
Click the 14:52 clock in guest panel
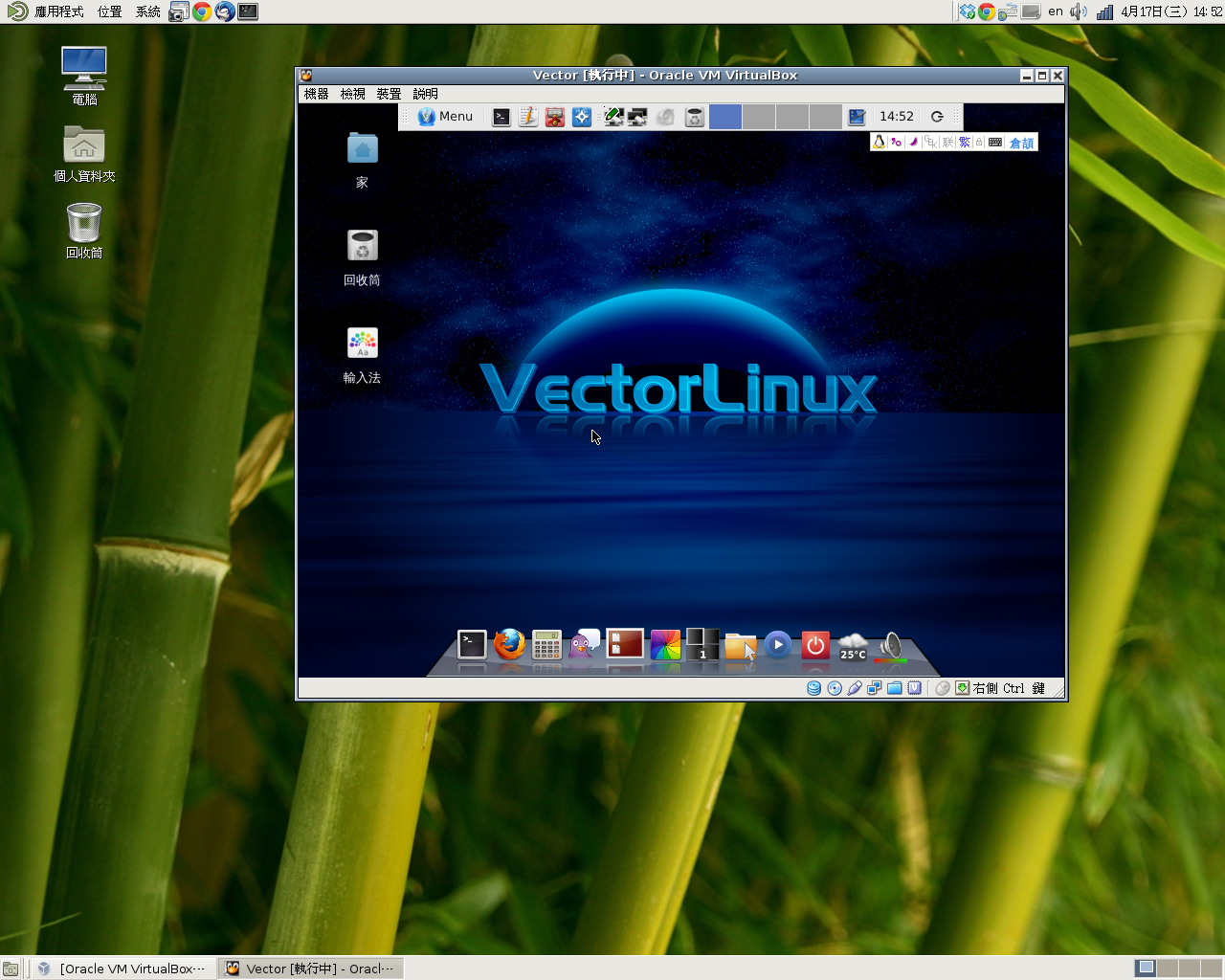point(897,117)
